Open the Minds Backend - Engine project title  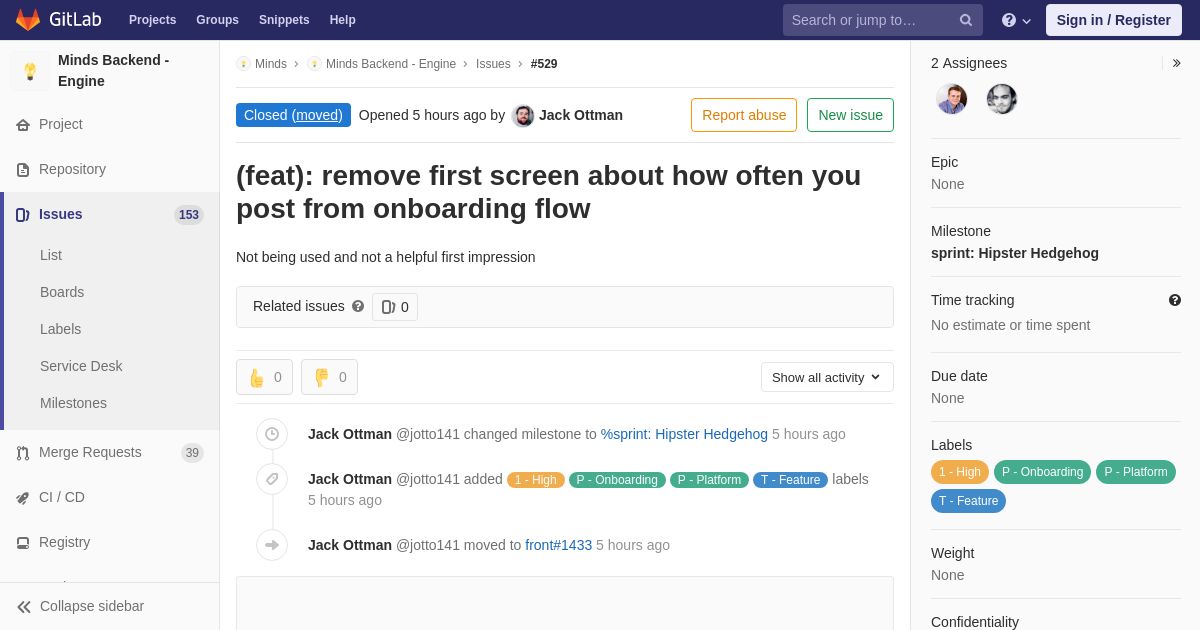click(113, 71)
